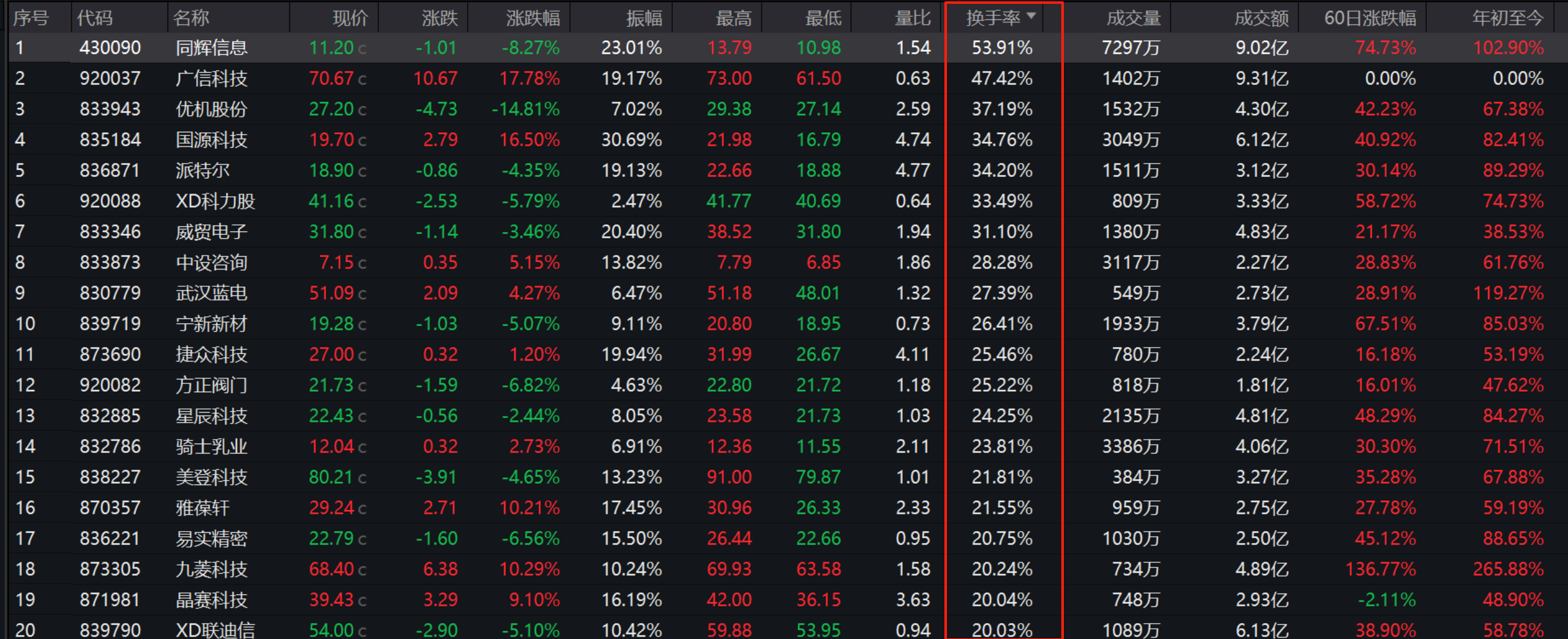Screen dimensions: 1568x639
Task: Click stock code 873305
Action: tap(110, 569)
